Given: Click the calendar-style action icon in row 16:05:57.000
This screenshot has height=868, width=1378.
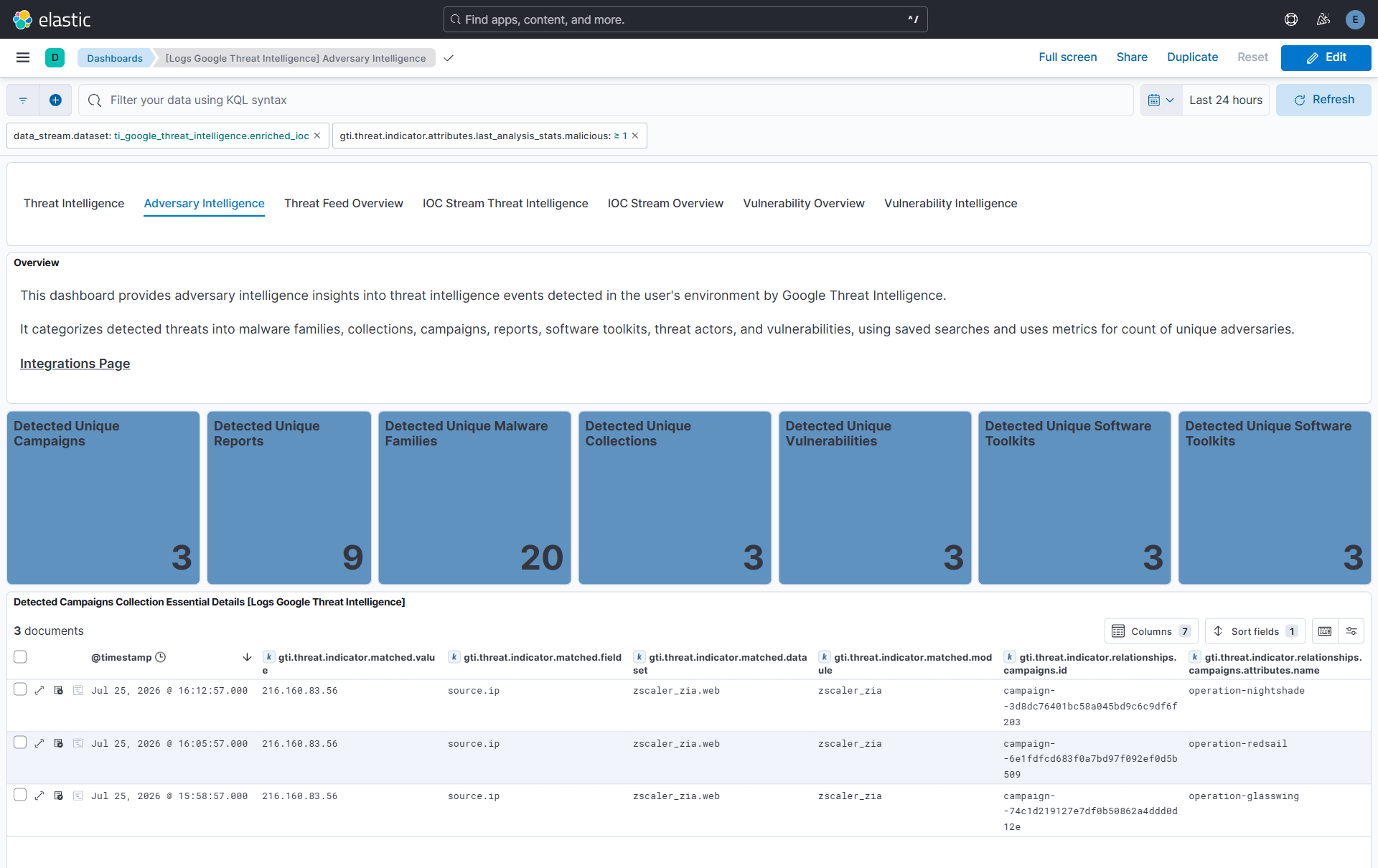Looking at the screenshot, I should click(x=59, y=743).
